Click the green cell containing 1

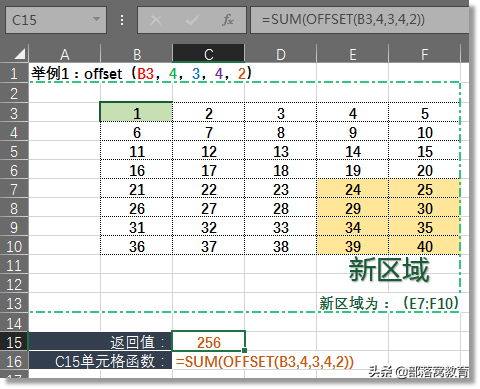click(136, 113)
